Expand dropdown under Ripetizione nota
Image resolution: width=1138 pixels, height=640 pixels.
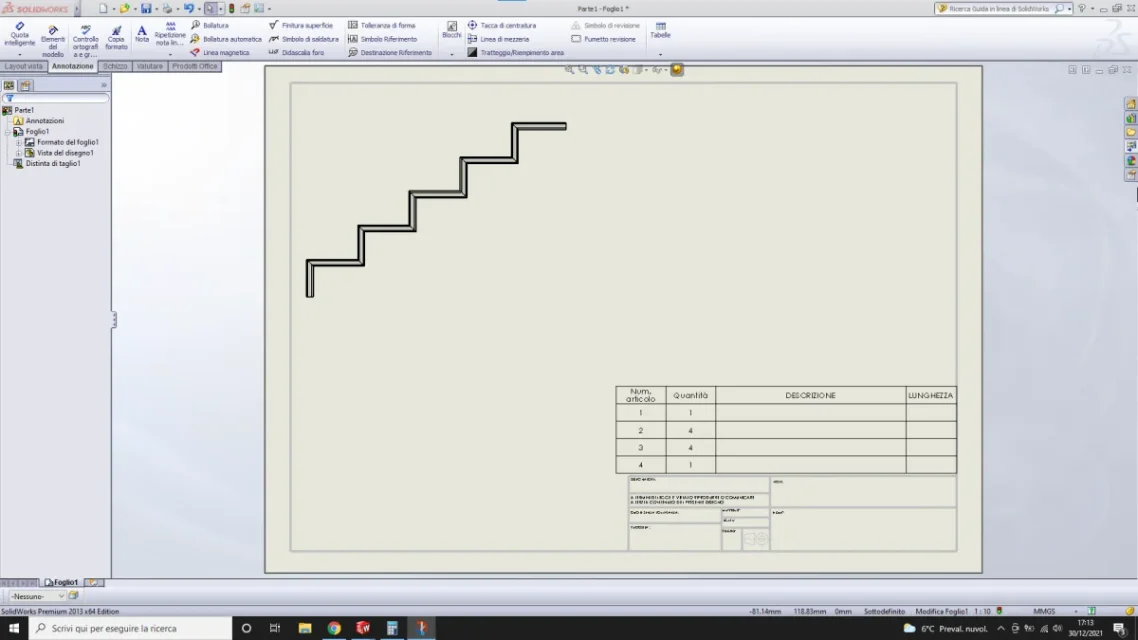pos(170,54)
